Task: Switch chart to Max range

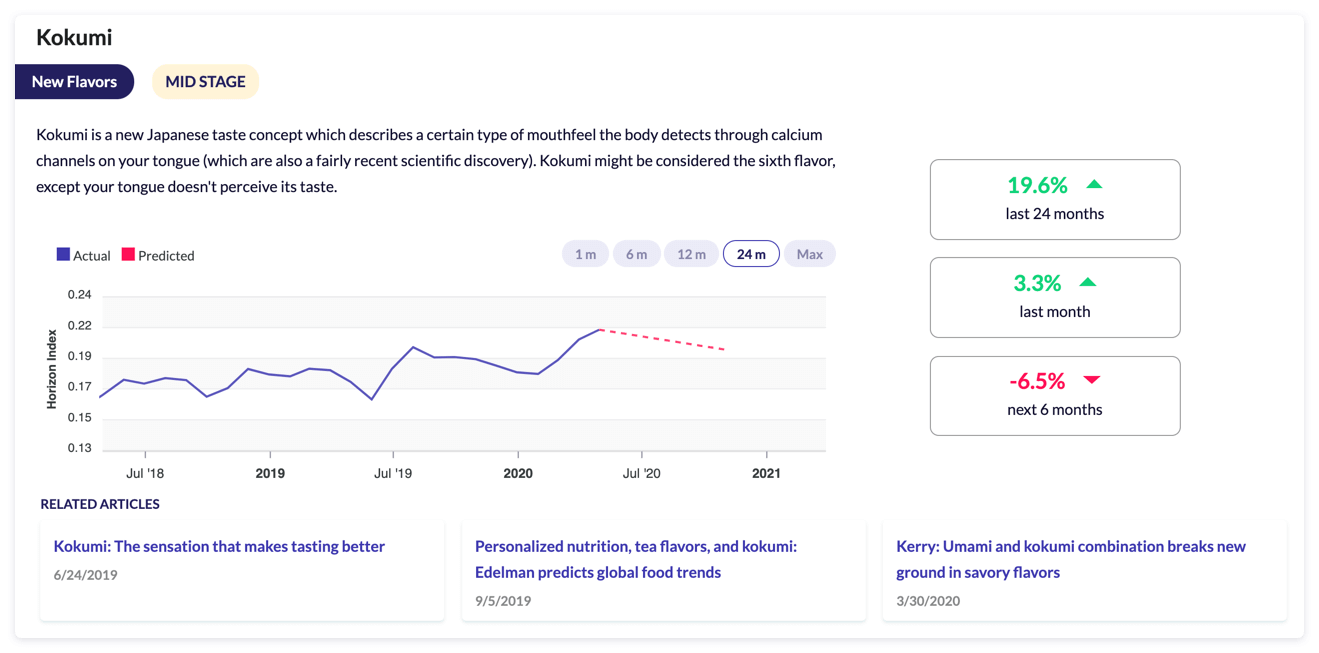Action: 809,254
